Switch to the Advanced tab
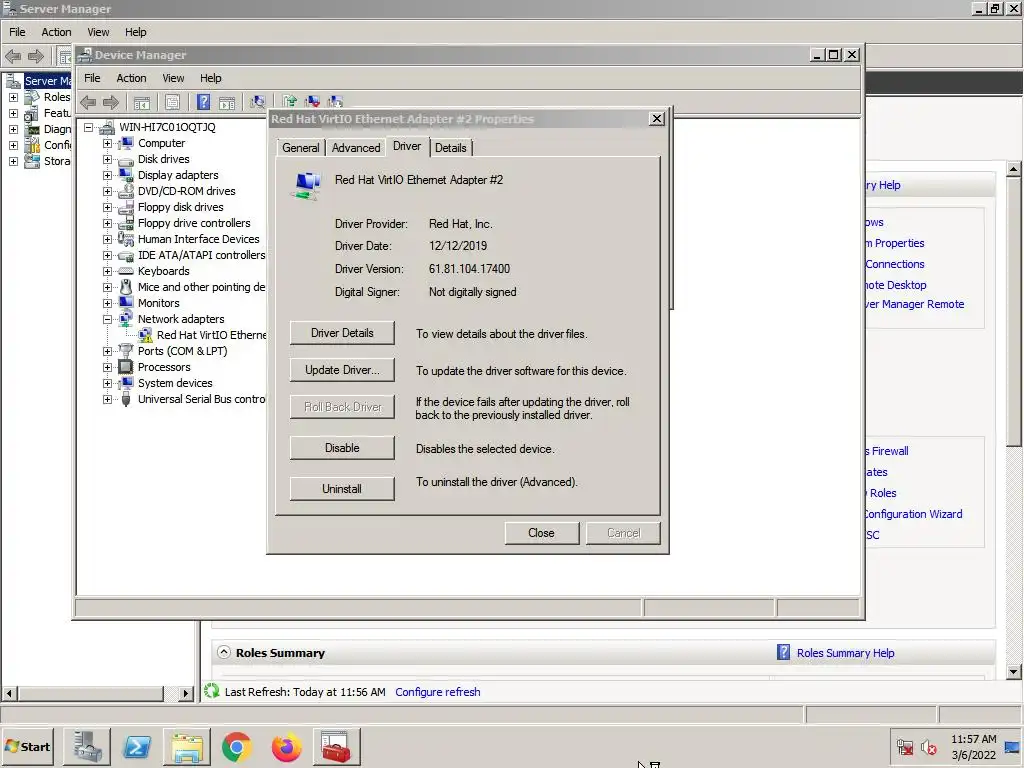The width and height of the screenshot is (1024, 768). pos(356,148)
